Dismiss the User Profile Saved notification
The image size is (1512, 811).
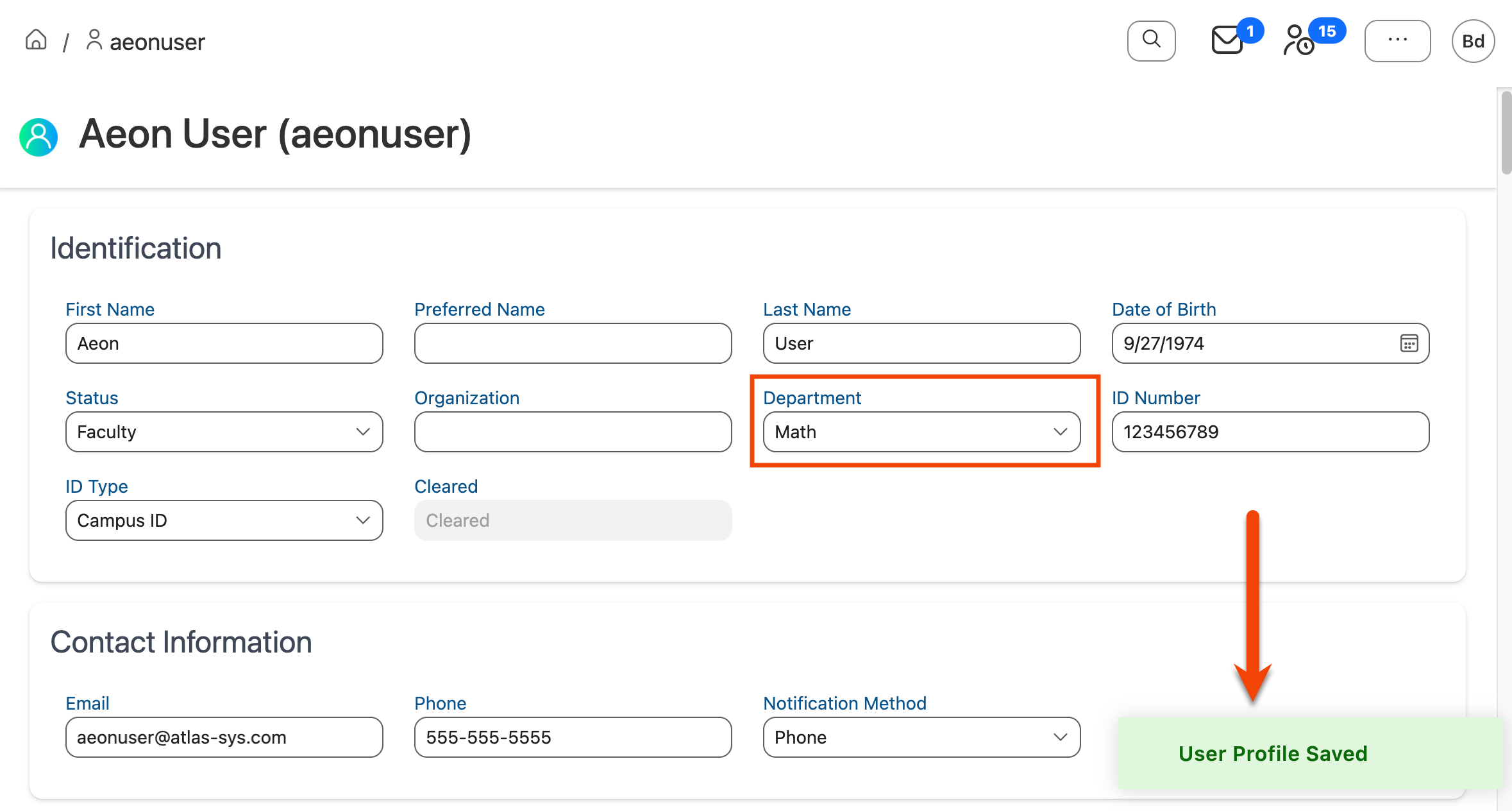(1273, 753)
